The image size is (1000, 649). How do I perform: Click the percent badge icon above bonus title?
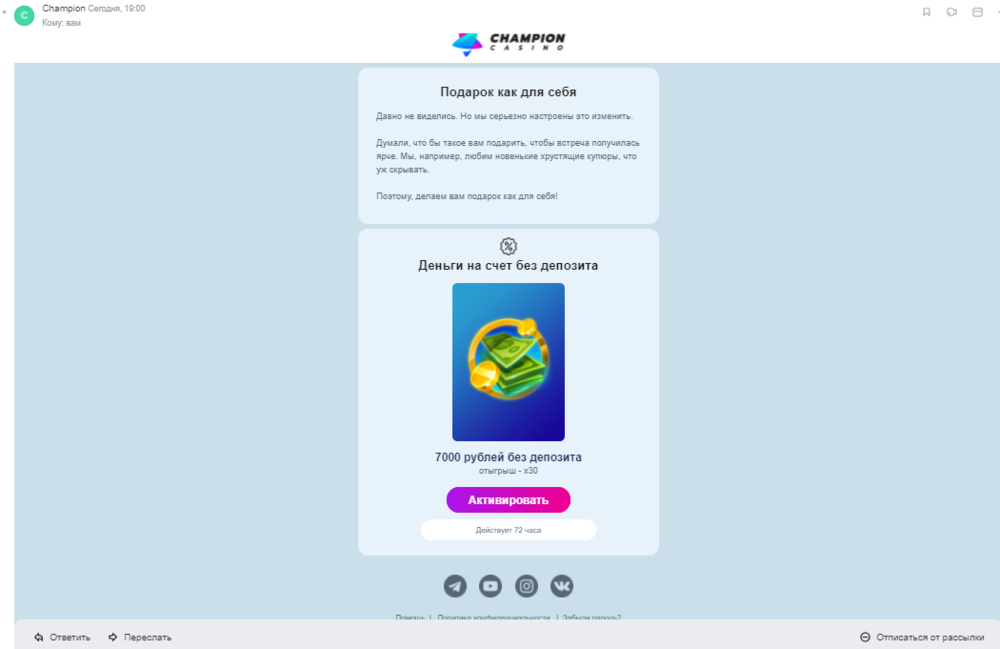(508, 246)
